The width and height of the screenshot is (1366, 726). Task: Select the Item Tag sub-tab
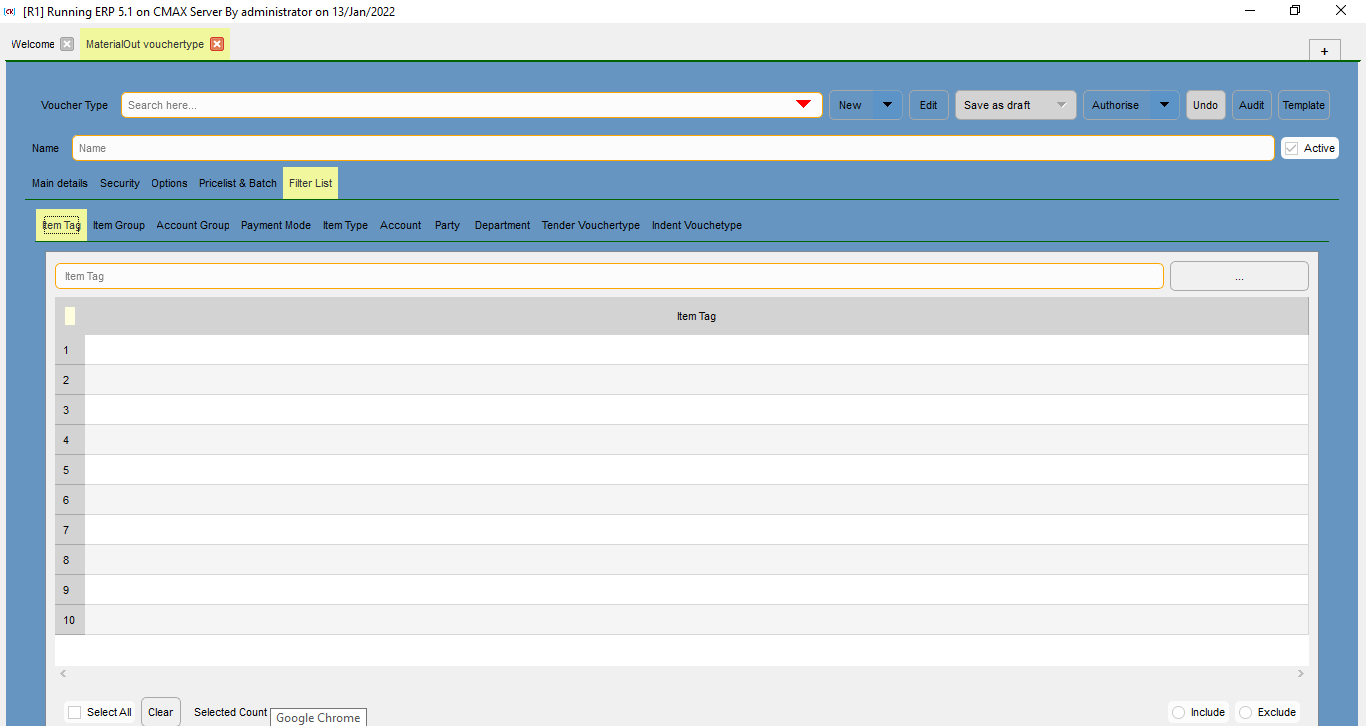point(61,225)
